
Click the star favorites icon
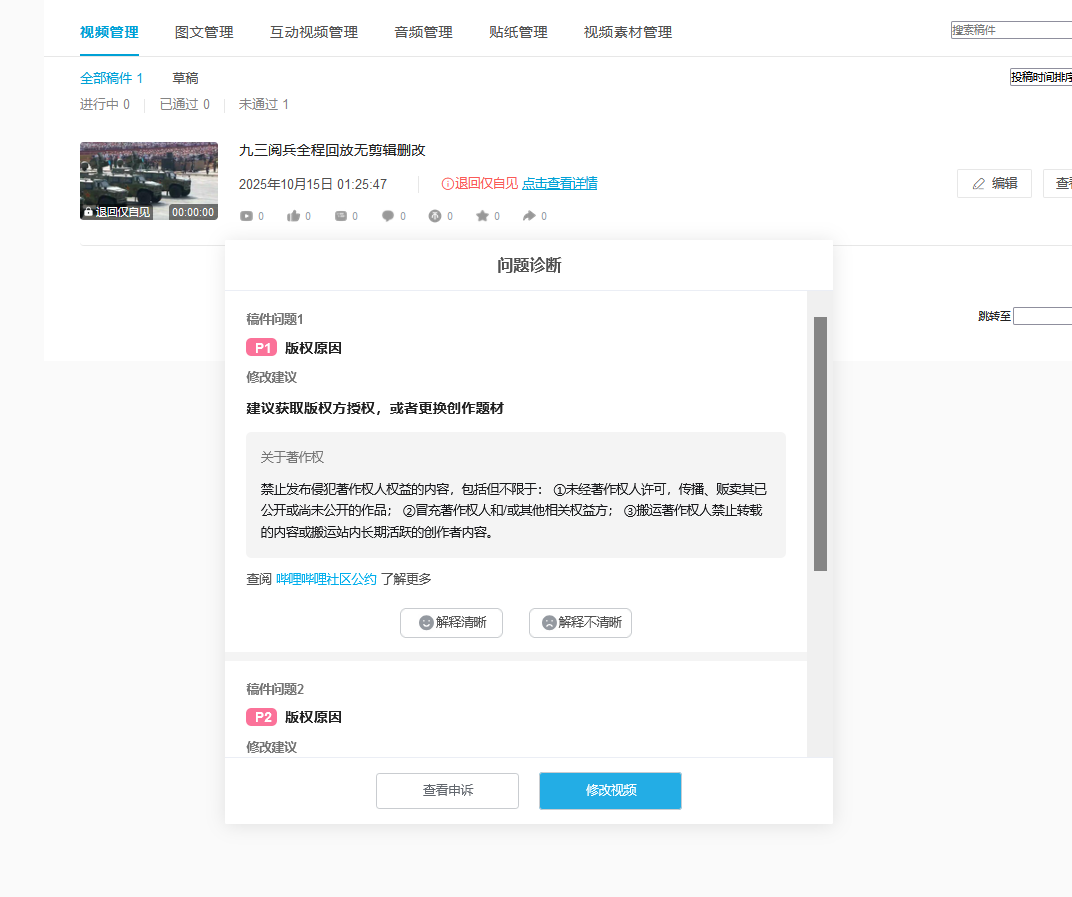tap(482, 216)
